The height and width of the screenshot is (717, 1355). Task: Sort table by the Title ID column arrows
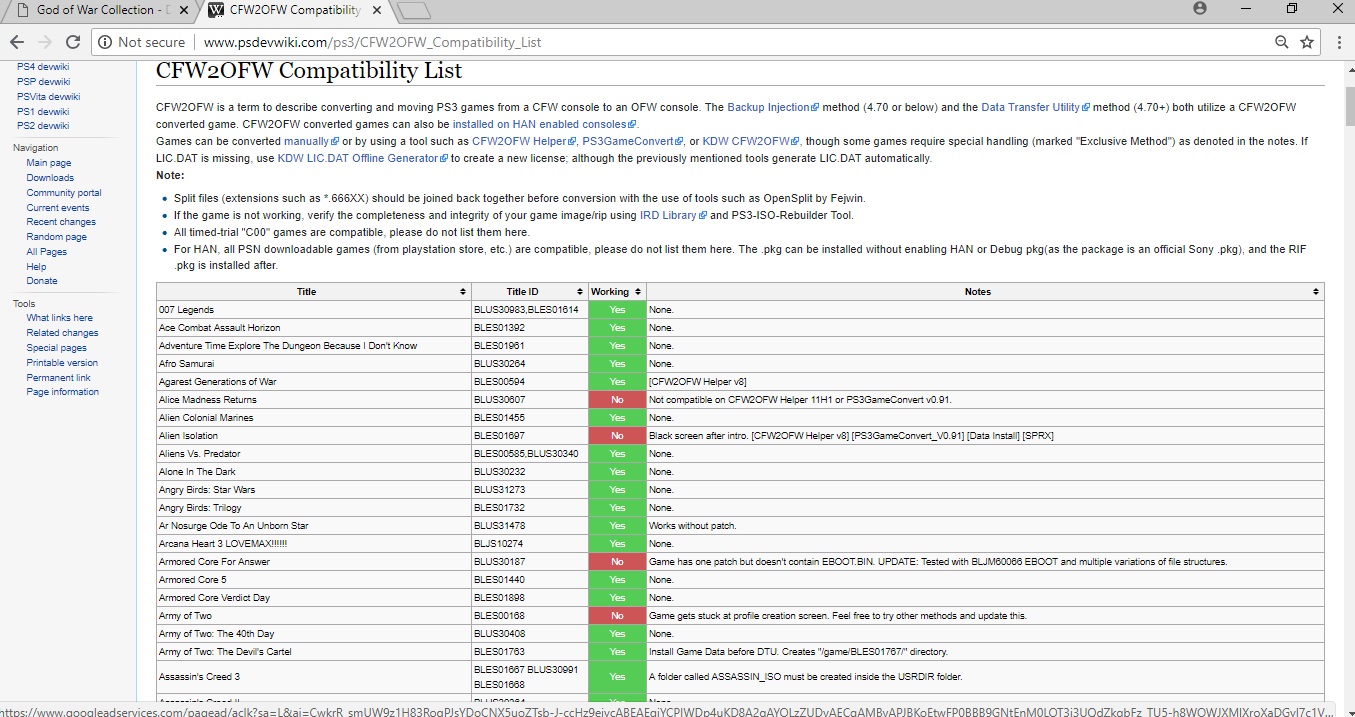pos(580,292)
